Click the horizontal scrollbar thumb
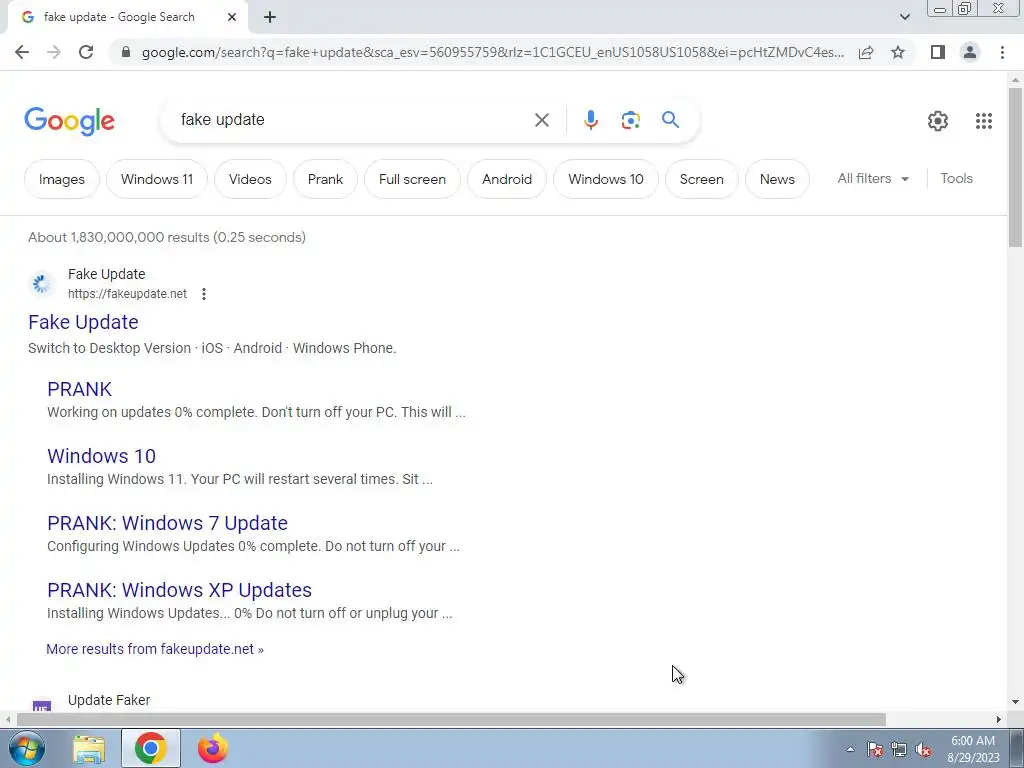1024x768 pixels. click(x=451, y=720)
